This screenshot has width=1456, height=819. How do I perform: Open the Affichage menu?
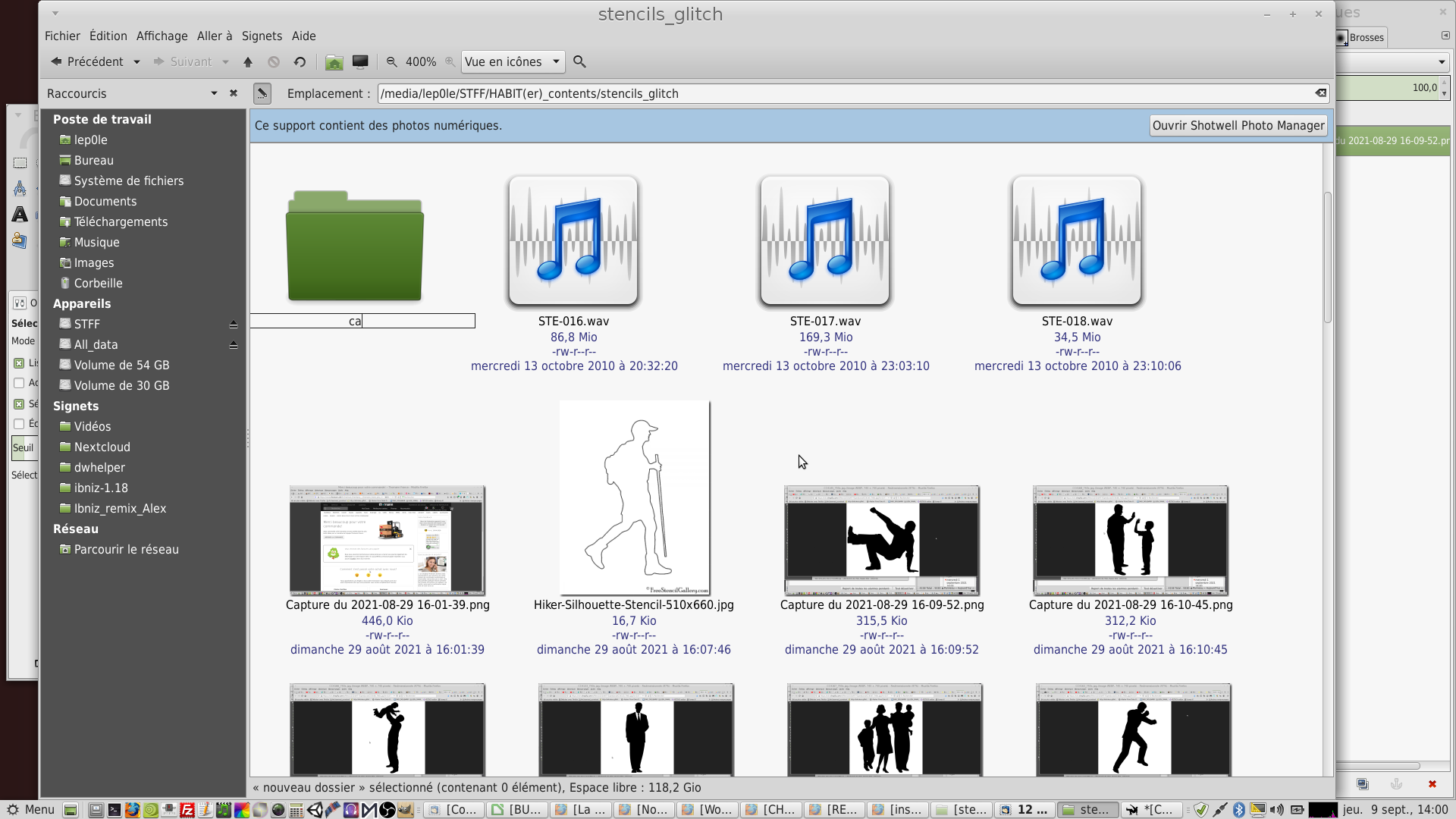162,36
